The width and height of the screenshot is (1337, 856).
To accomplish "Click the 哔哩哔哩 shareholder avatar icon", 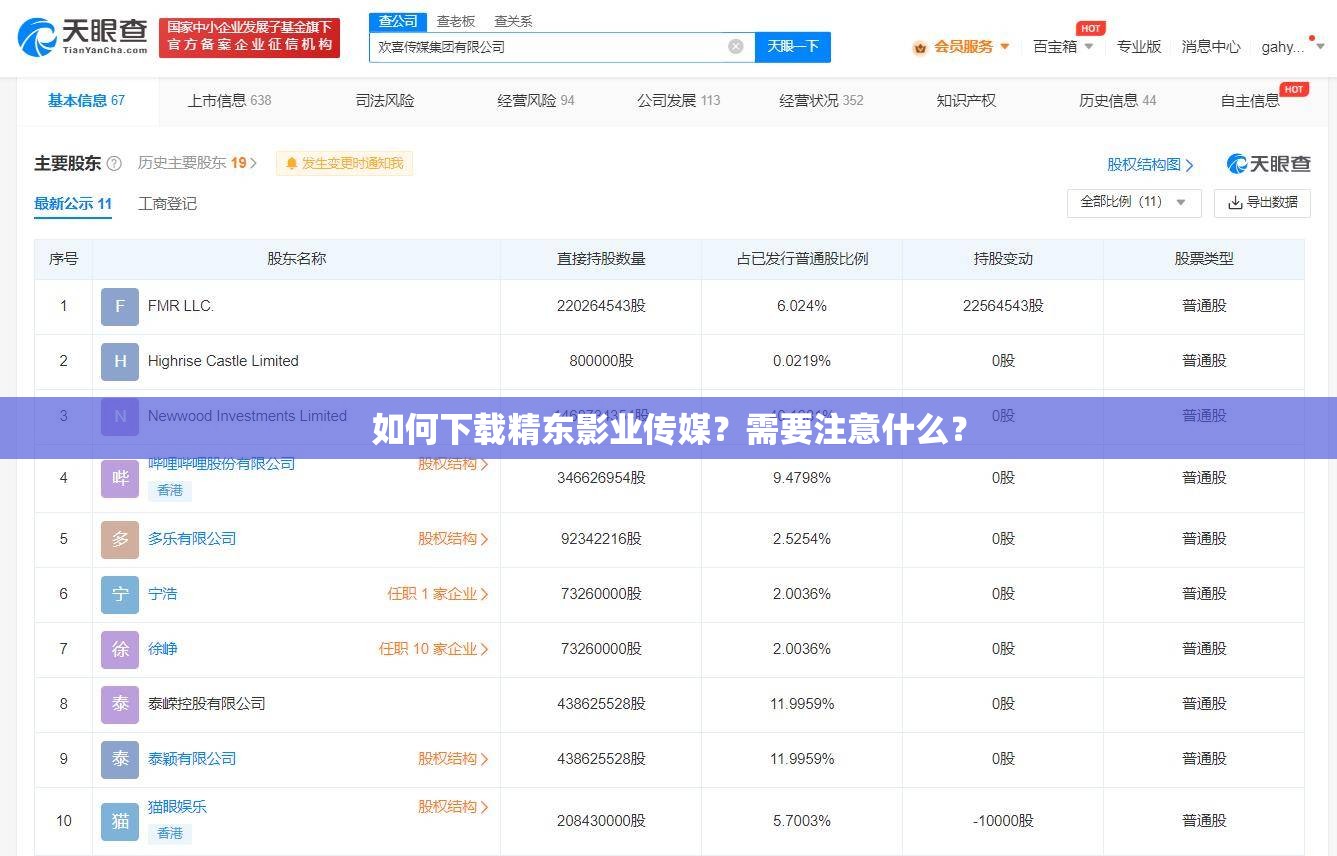I will 119,478.
